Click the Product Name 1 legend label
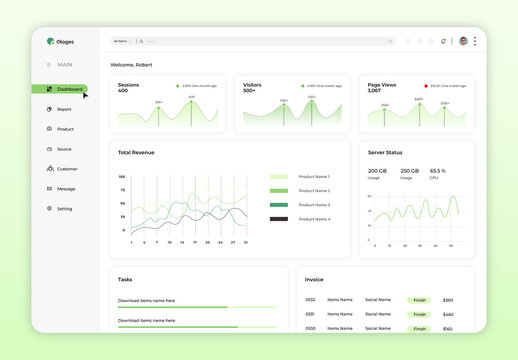The height and width of the screenshot is (360, 518). (x=314, y=177)
